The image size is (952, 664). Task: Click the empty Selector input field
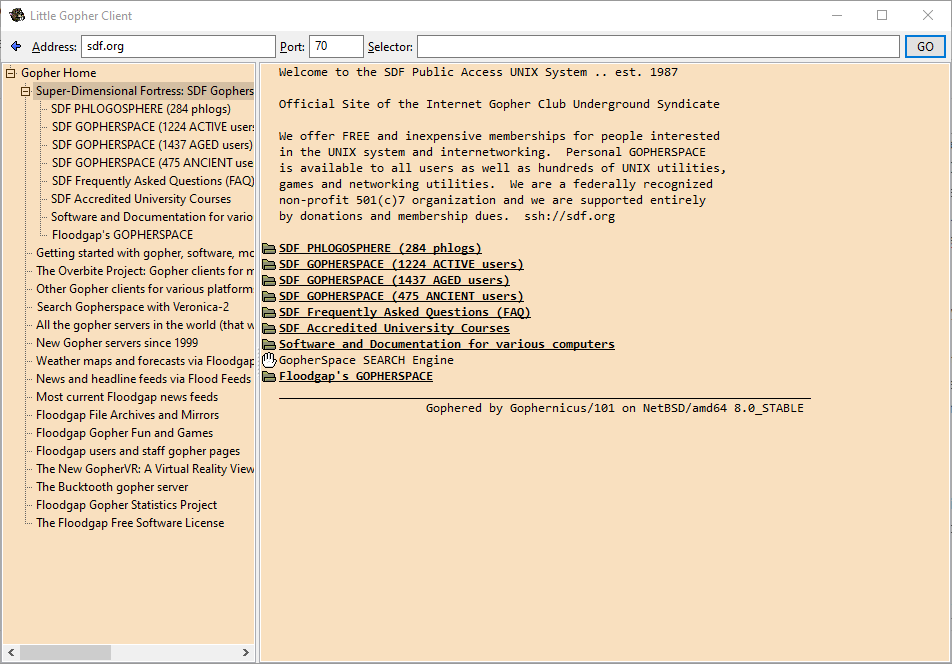point(657,47)
